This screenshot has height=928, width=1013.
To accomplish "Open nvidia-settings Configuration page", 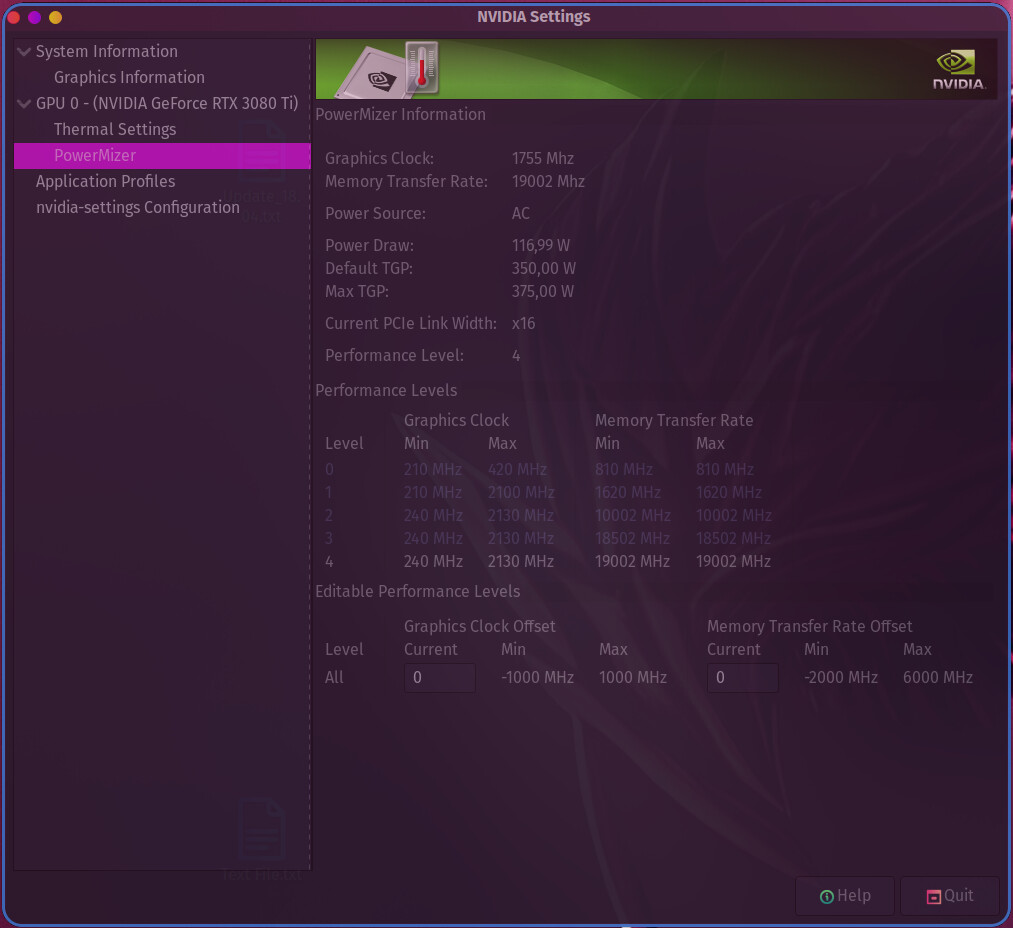I will 138,207.
